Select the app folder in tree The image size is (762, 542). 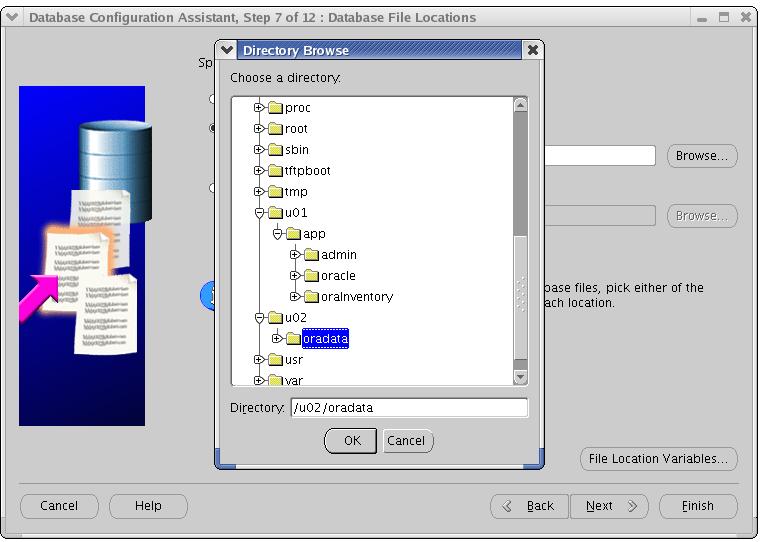tap(314, 234)
